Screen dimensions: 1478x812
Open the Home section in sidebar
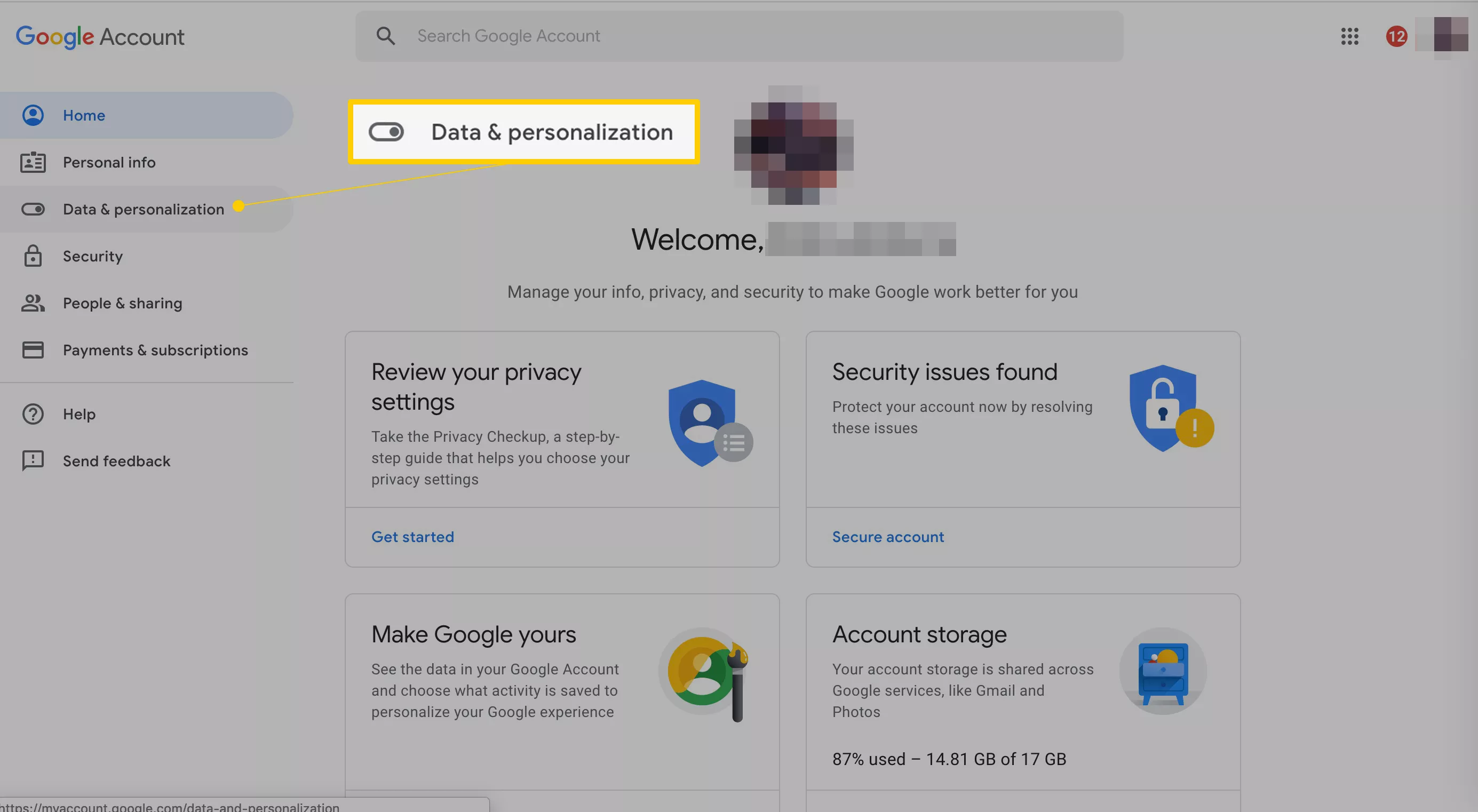[84, 115]
